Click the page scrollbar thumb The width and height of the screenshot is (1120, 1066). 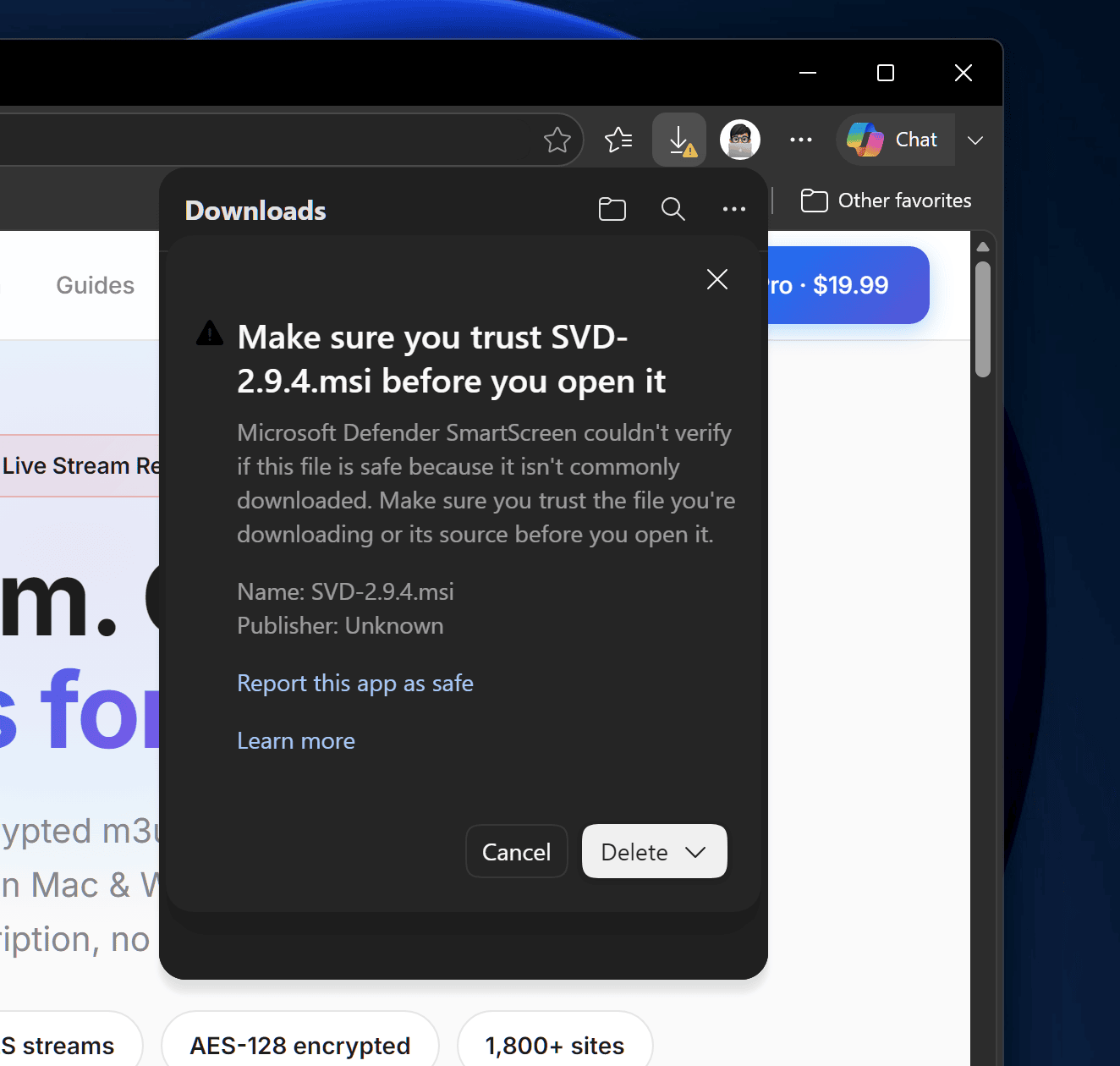click(x=983, y=319)
